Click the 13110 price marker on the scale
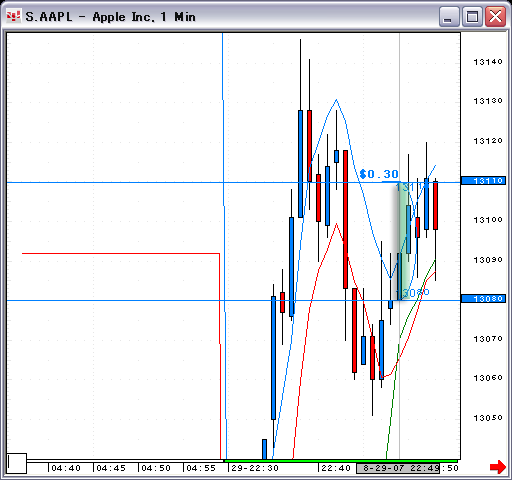Viewport: 512px width, 480px height. coord(483,181)
